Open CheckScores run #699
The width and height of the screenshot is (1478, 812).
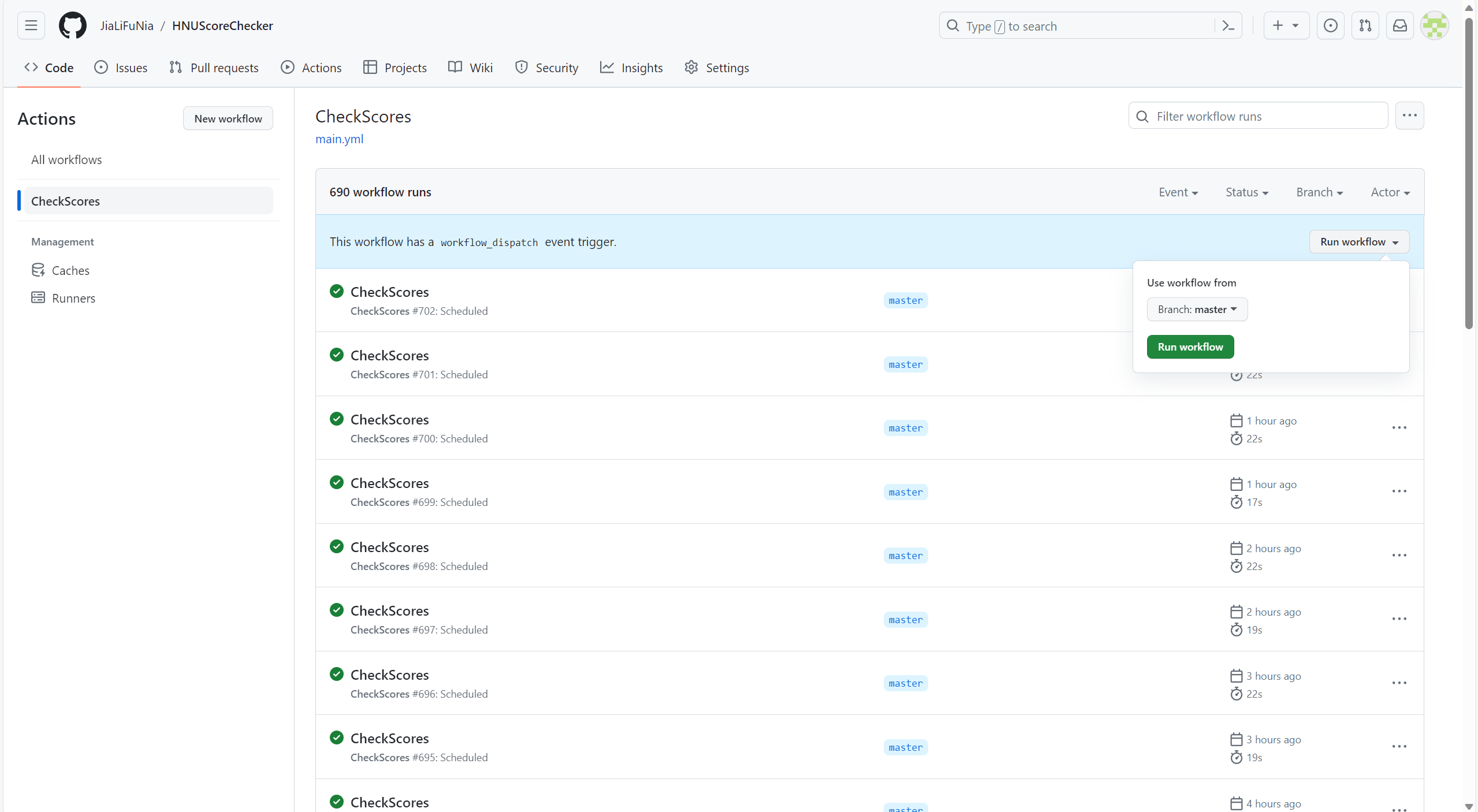pyautogui.click(x=389, y=483)
